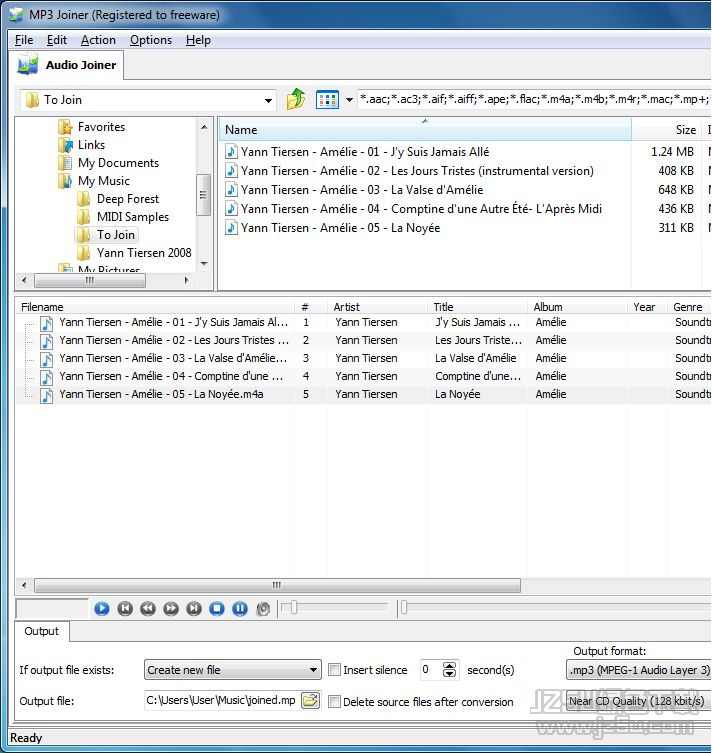Open the Output format .mp3 dropdown
This screenshot has height=753, width=712.
tap(639, 670)
